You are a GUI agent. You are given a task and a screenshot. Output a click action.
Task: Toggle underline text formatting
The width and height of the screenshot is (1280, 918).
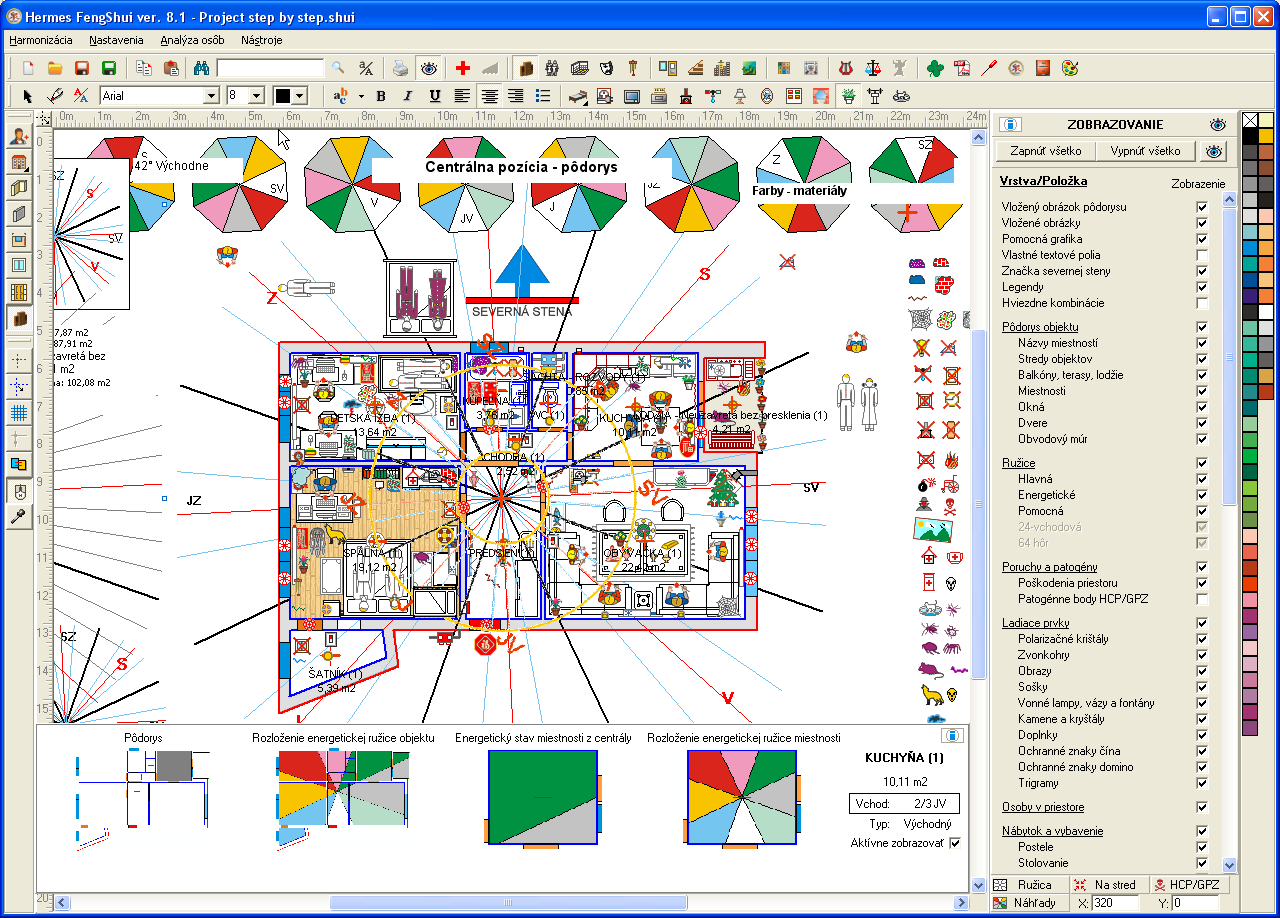(434, 96)
